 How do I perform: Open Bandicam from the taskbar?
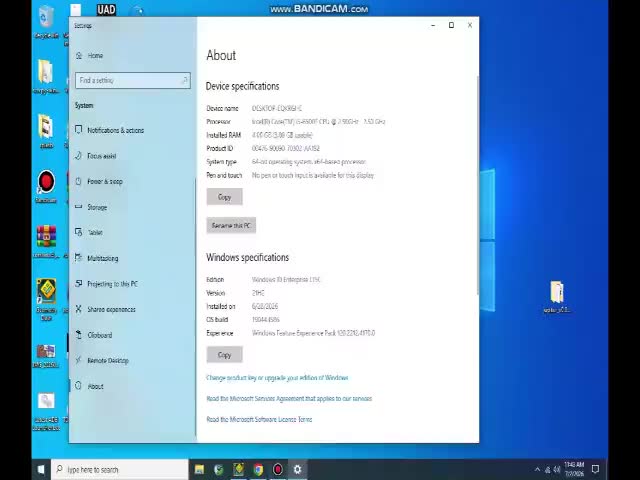point(278,469)
